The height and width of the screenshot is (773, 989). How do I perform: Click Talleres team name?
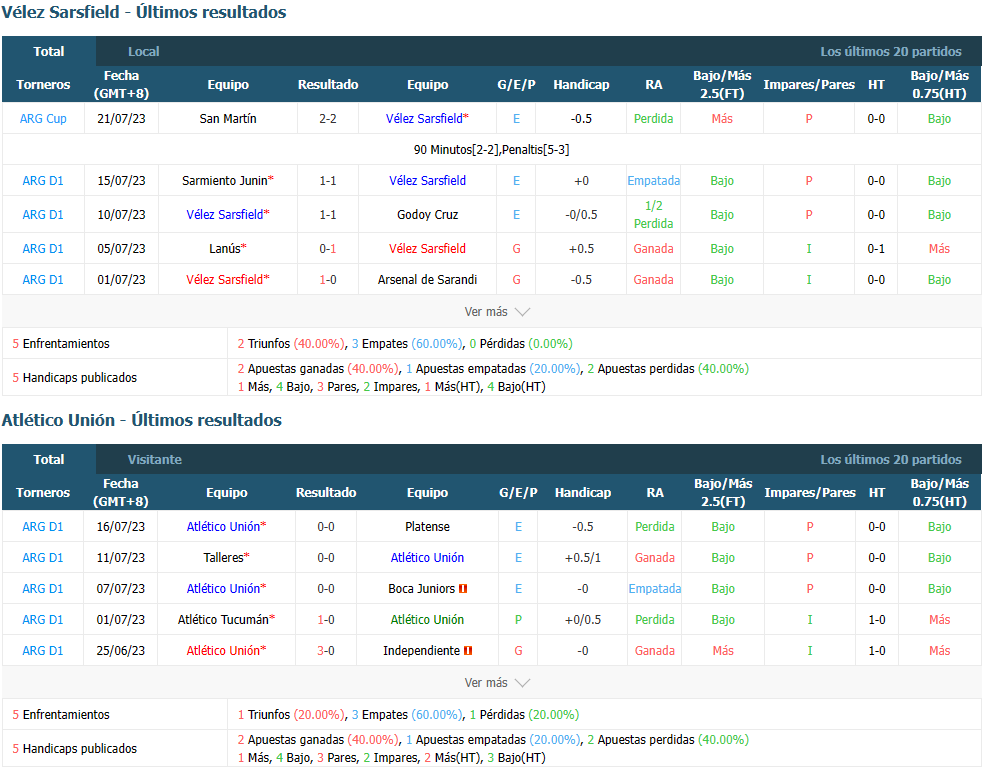[223, 558]
